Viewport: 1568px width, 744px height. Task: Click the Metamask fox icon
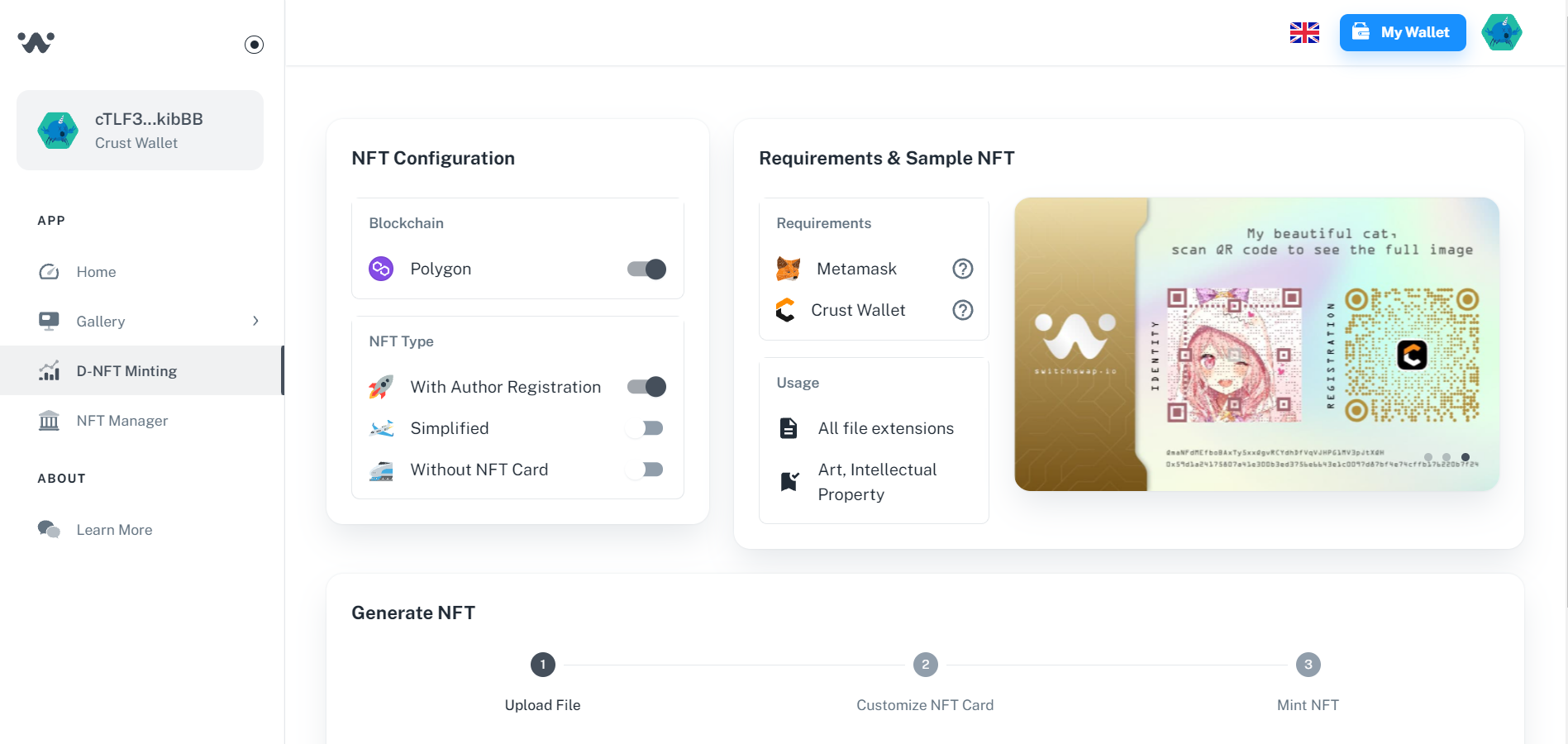[788, 269]
